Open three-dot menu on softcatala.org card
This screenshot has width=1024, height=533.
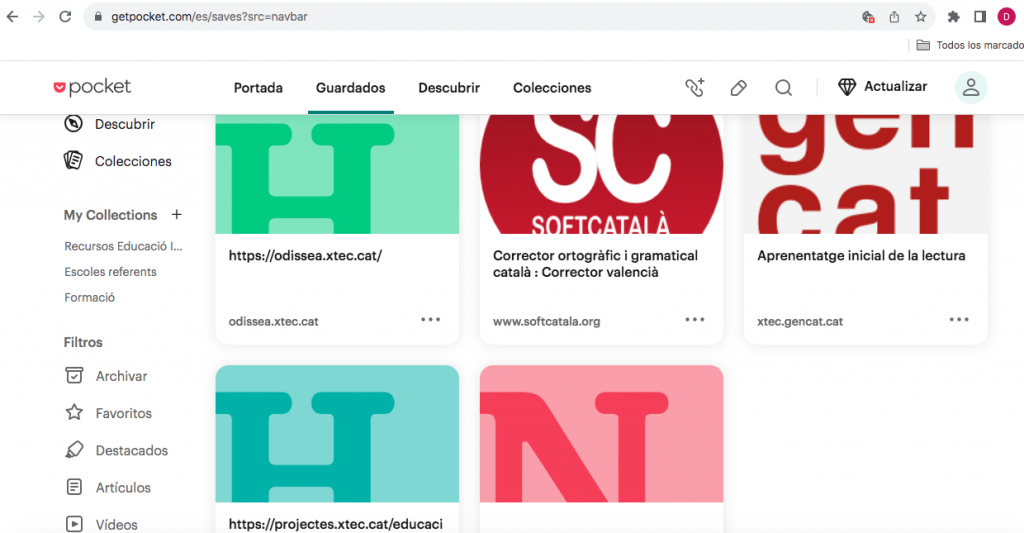pyautogui.click(x=695, y=320)
